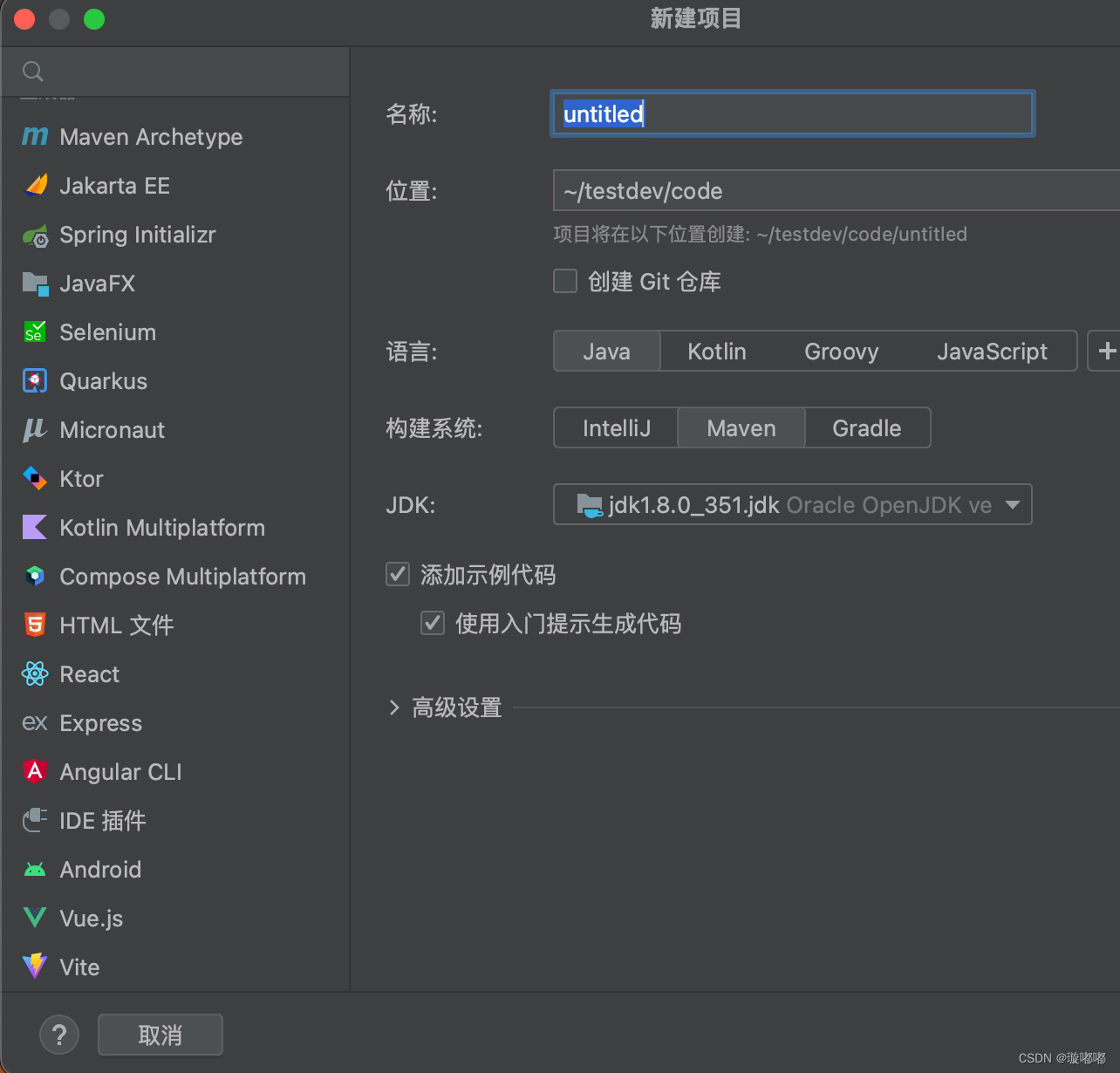The width and height of the screenshot is (1120, 1073).
Task: Click the JavaFX folder icon
Action: click(35, 284)
